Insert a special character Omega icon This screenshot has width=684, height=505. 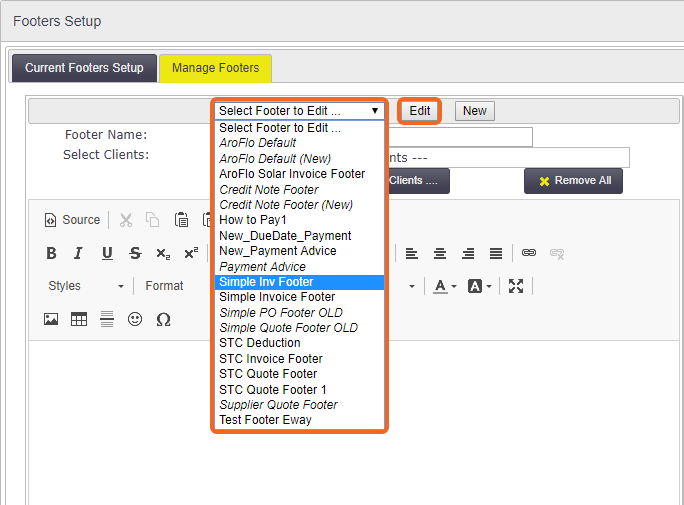(x=163, y=319)
